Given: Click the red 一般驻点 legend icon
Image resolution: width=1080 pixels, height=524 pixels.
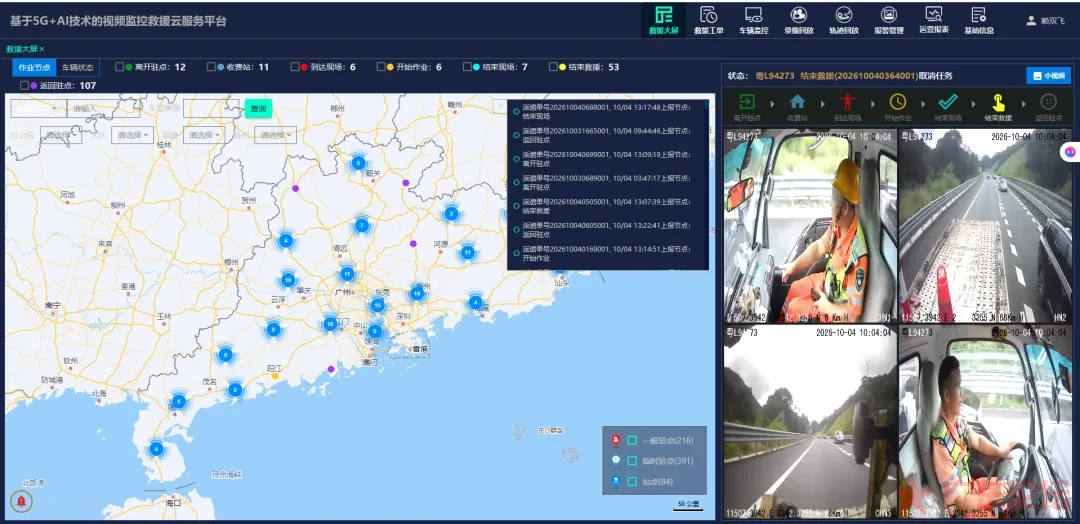Looking at the screenshot, I should tap(616, 441).
